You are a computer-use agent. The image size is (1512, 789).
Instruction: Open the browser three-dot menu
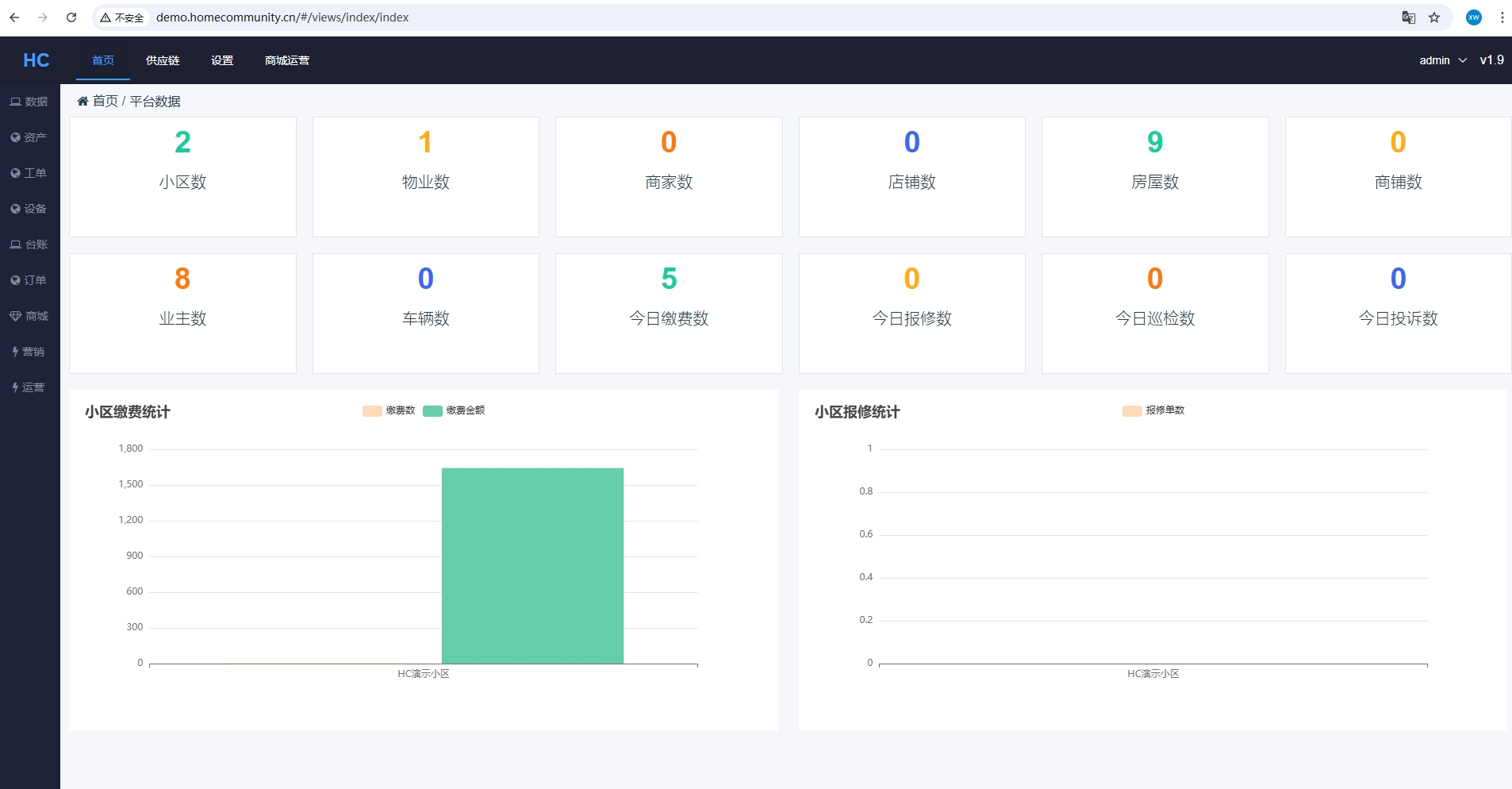point(1502,17)
